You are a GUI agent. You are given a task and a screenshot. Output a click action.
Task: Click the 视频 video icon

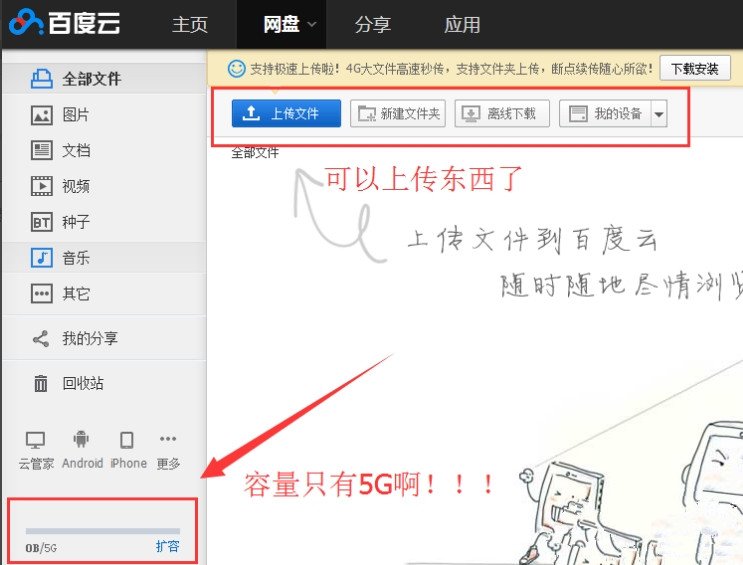[x=42, y=186]
